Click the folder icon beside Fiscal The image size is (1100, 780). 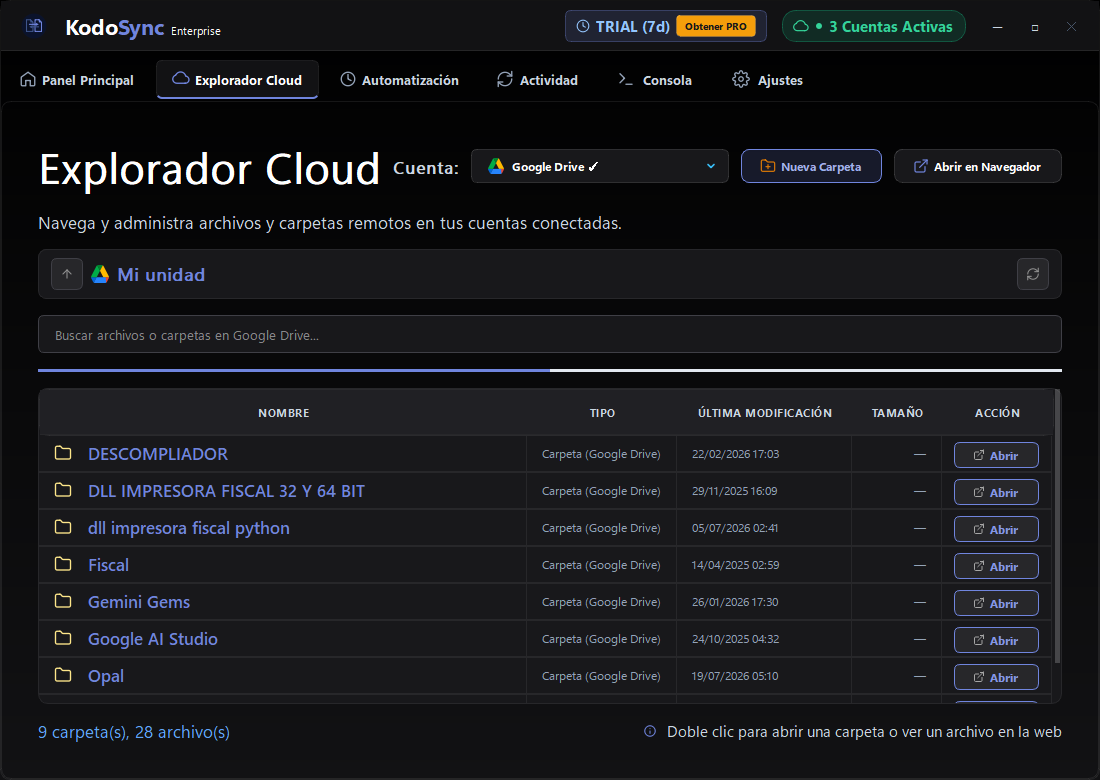coord(63,564)
